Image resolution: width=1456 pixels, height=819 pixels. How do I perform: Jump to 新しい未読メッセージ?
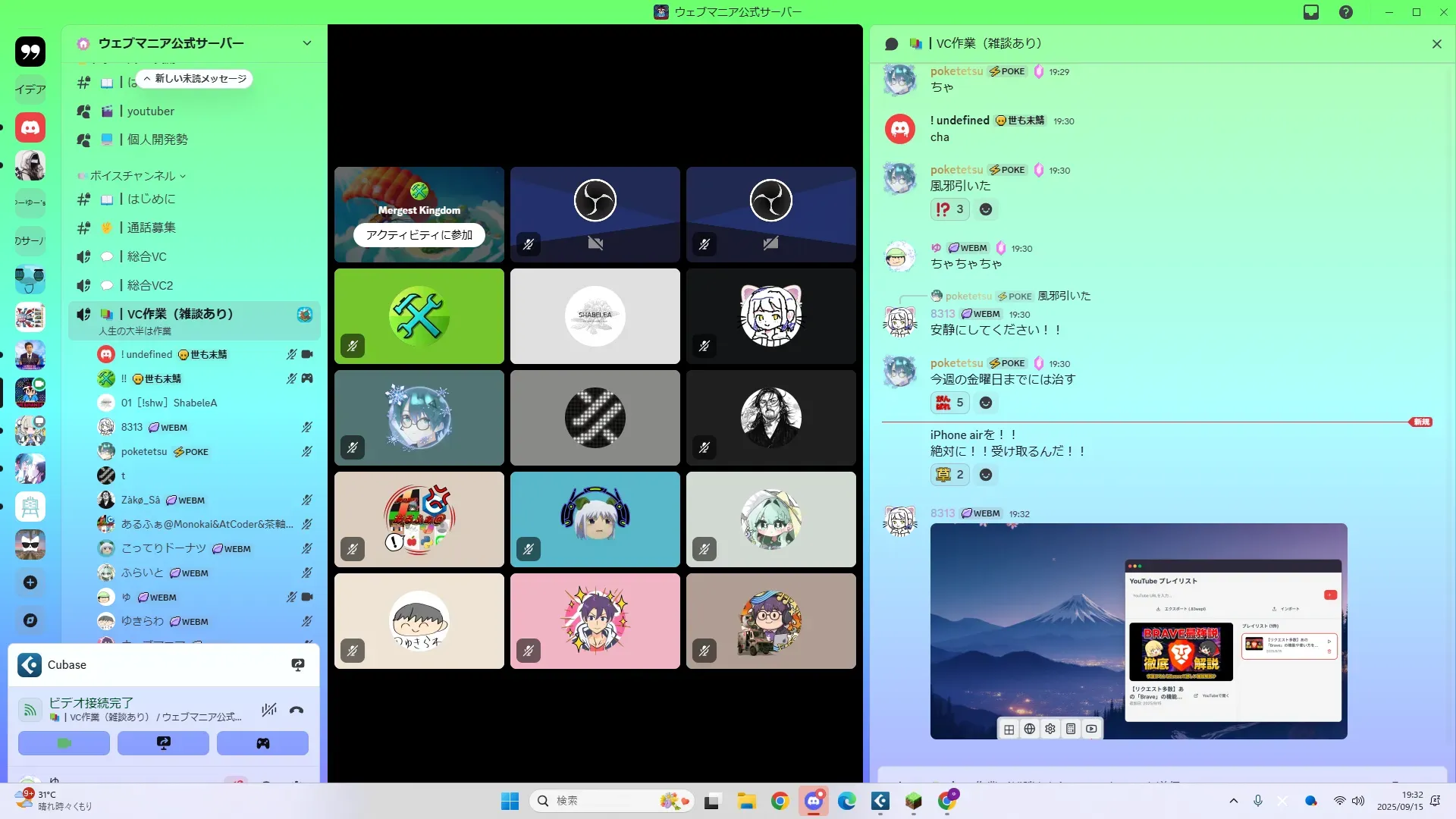click(x=194, y=79)
